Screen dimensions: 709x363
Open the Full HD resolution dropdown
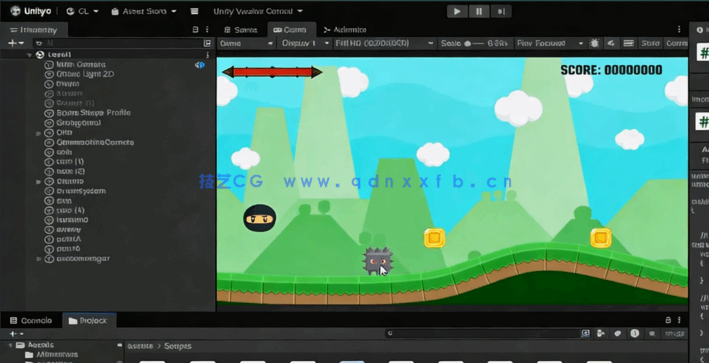[x=384, y=43]
